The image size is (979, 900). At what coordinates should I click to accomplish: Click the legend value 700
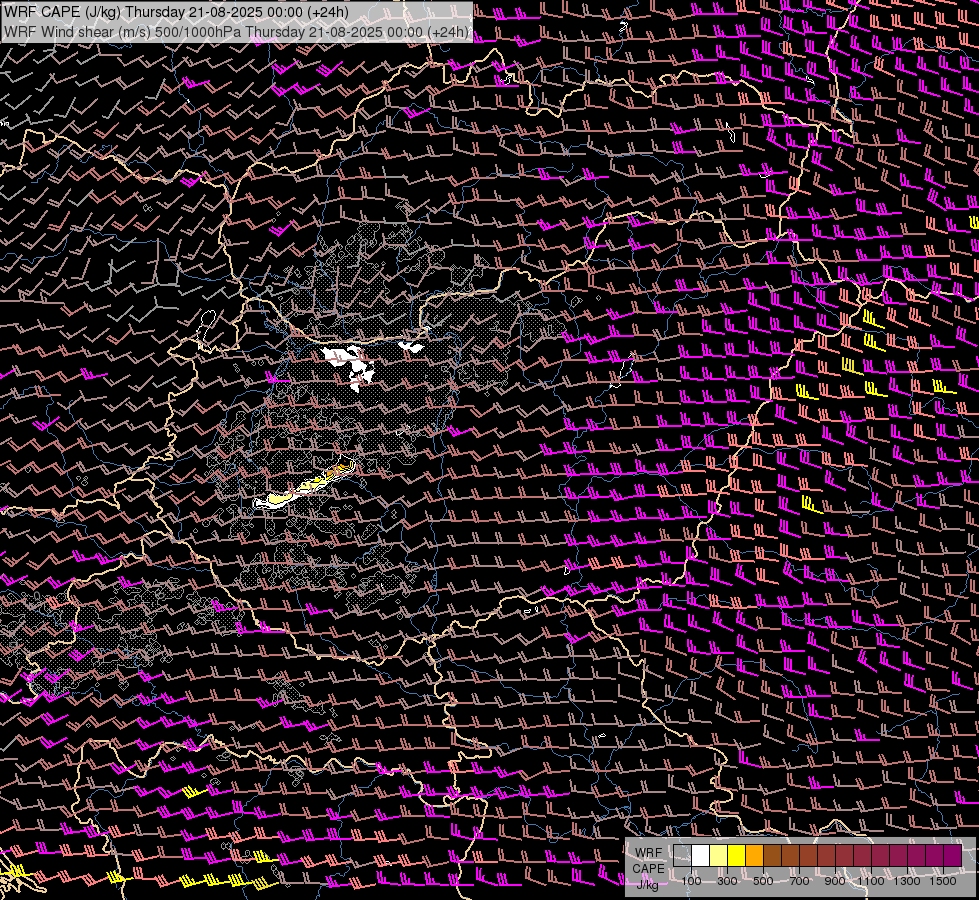click(799, 881)
